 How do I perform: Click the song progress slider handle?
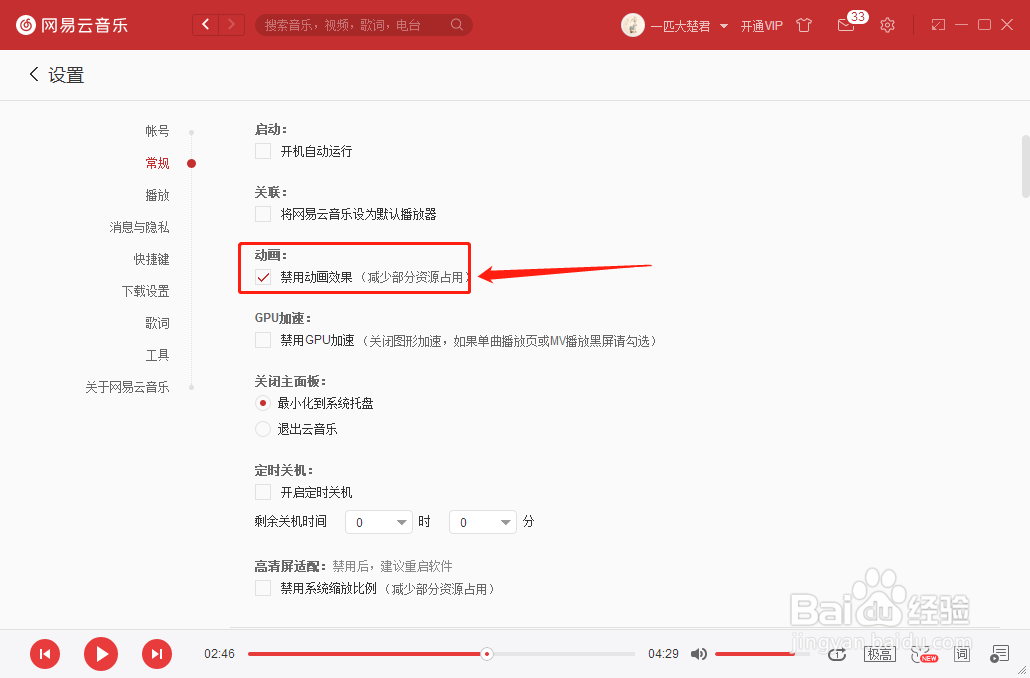pos(487,654)
